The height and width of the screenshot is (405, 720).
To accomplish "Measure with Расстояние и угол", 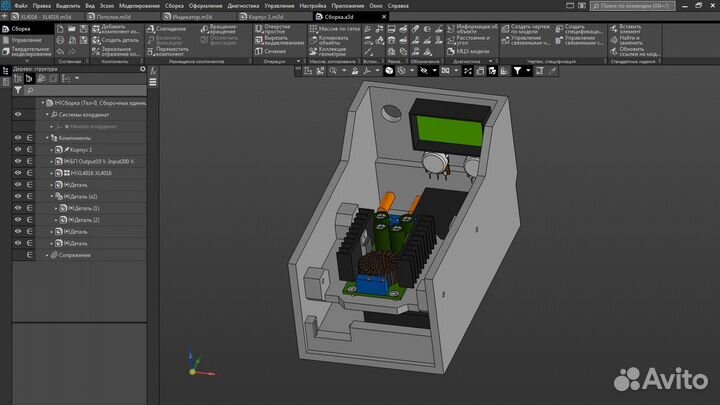I will tap(469, 40).
